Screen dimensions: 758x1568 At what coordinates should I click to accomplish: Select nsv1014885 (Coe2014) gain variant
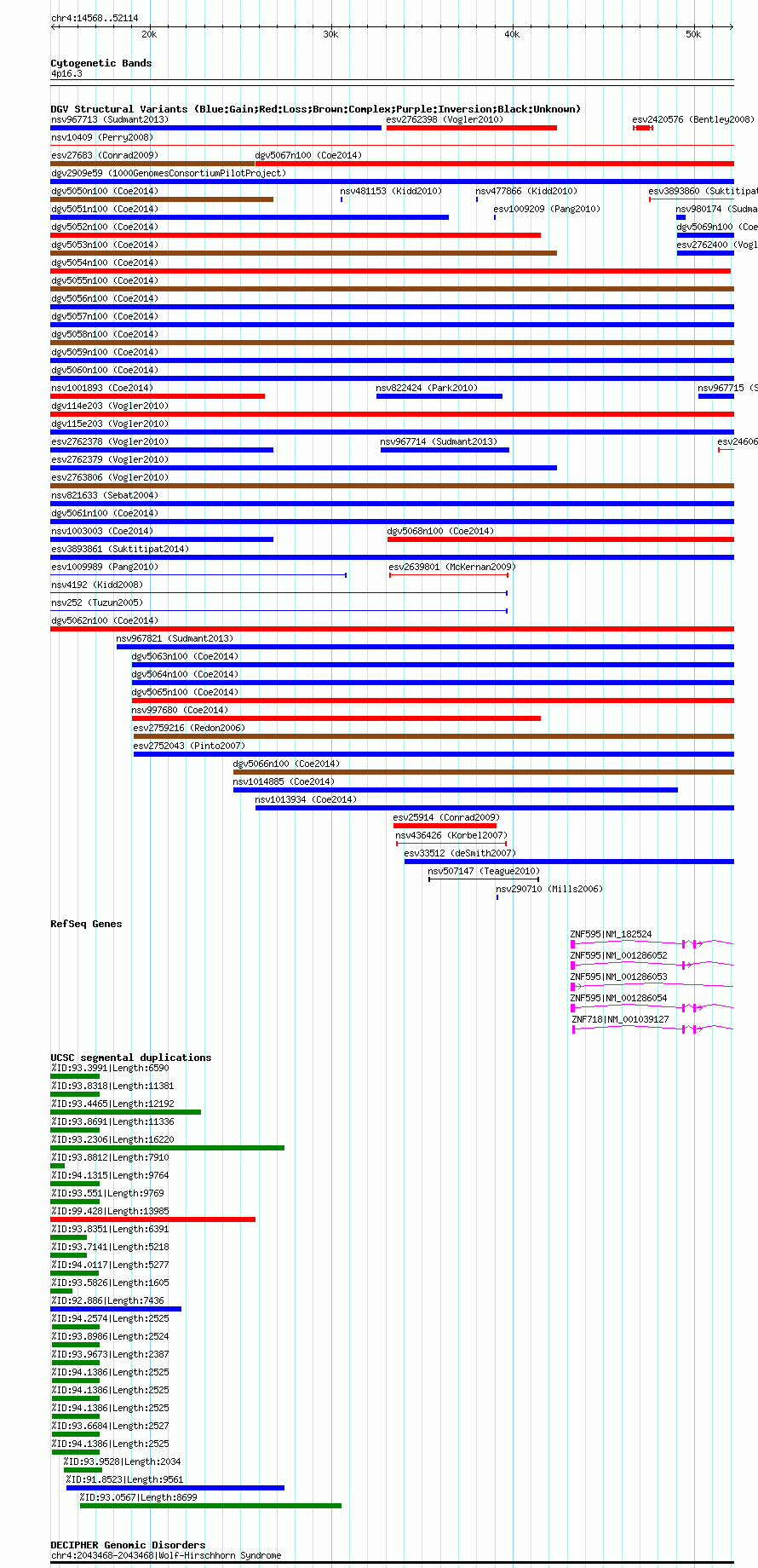(x=456, y=790)
